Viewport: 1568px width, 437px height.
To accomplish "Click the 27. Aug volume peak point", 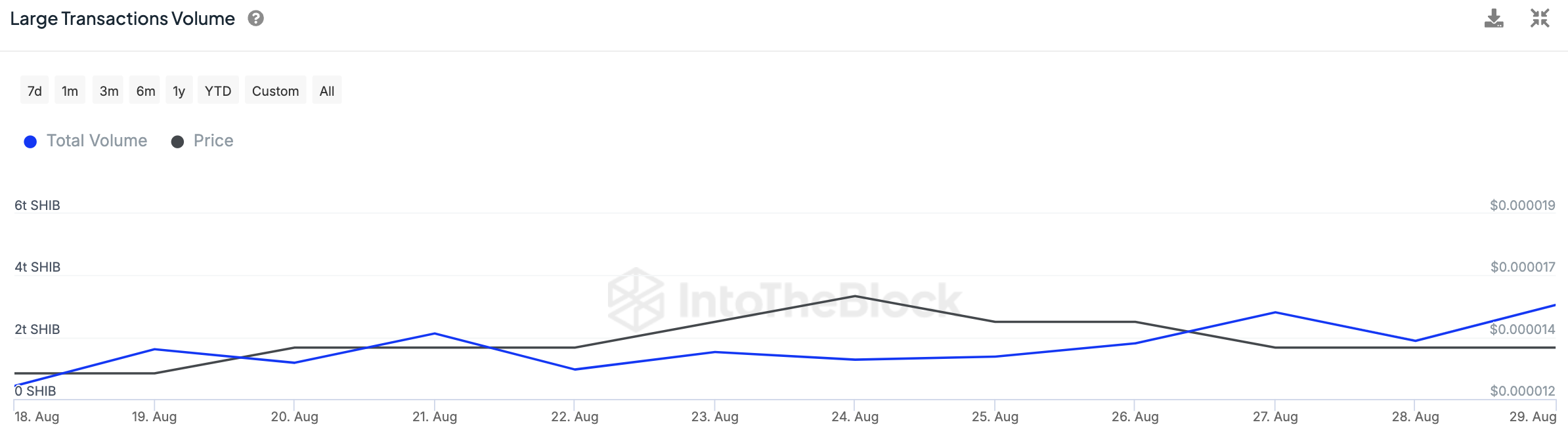I will tap(1275, 312).
